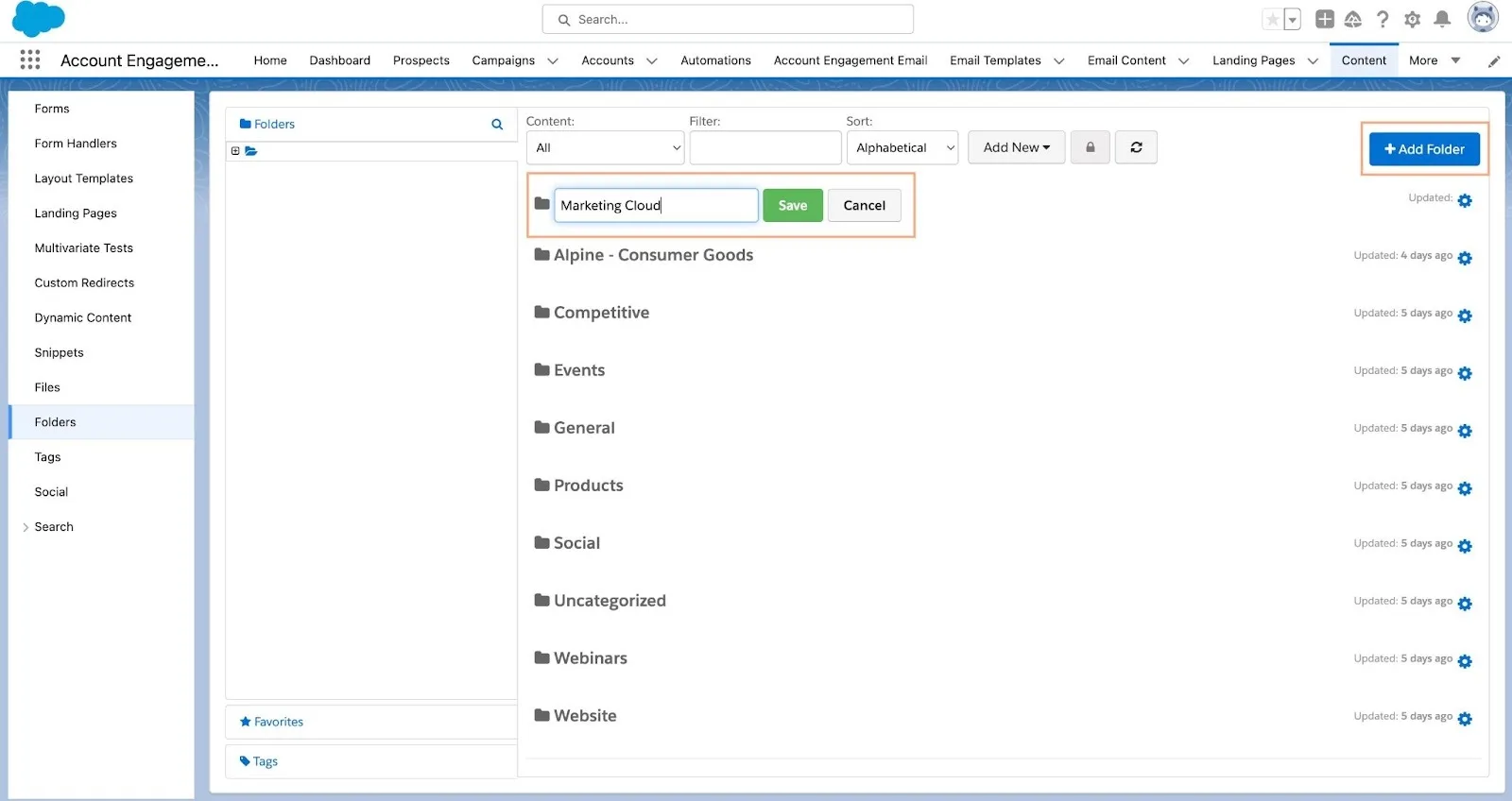
Task: Expand the root folder tree node
Action: [x=235, y=151]
